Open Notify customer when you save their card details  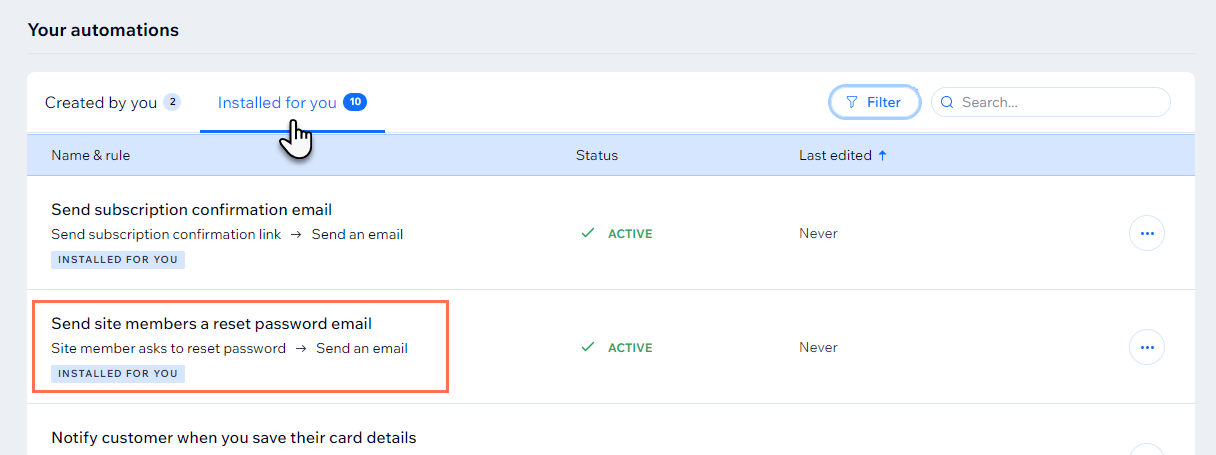tap(234, 437)
